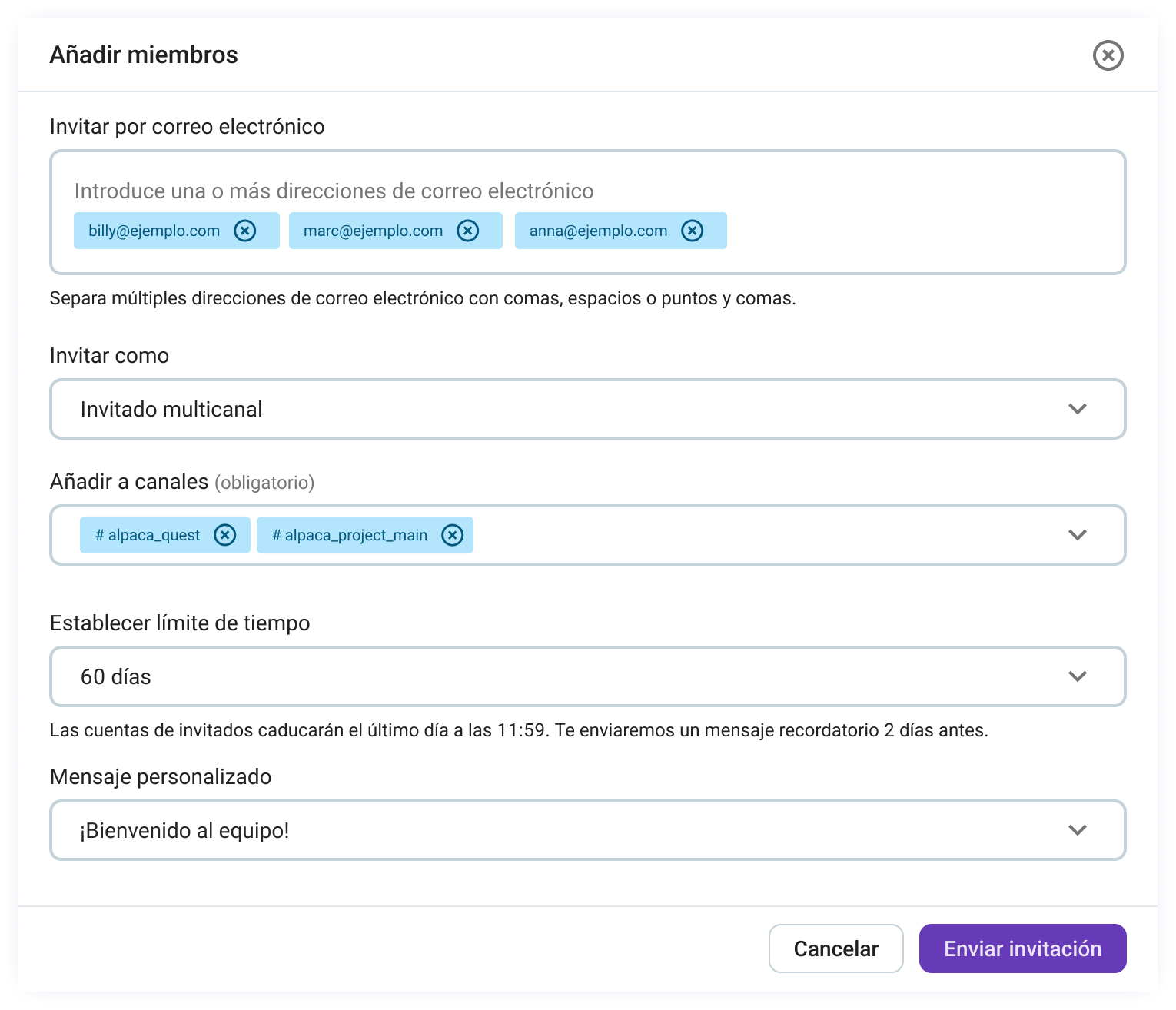Select the billy@ejemplo.com chip label
This screenshot has width=1176, height=1010.
click(x=154, y=231)
